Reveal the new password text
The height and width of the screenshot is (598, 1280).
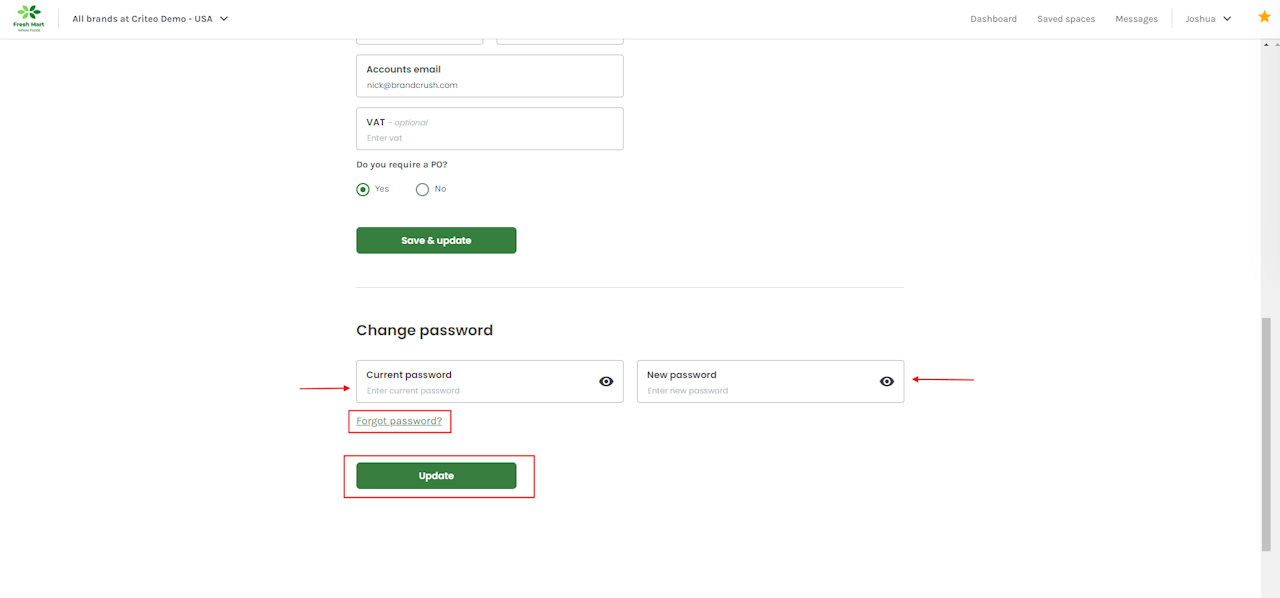[x=886, y=381]
